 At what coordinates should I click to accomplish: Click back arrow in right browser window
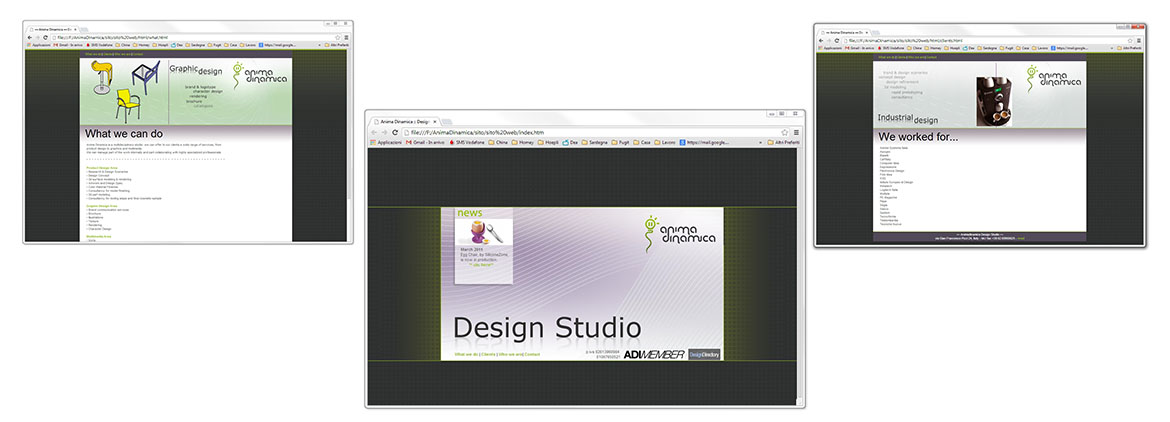pos(821,40)
